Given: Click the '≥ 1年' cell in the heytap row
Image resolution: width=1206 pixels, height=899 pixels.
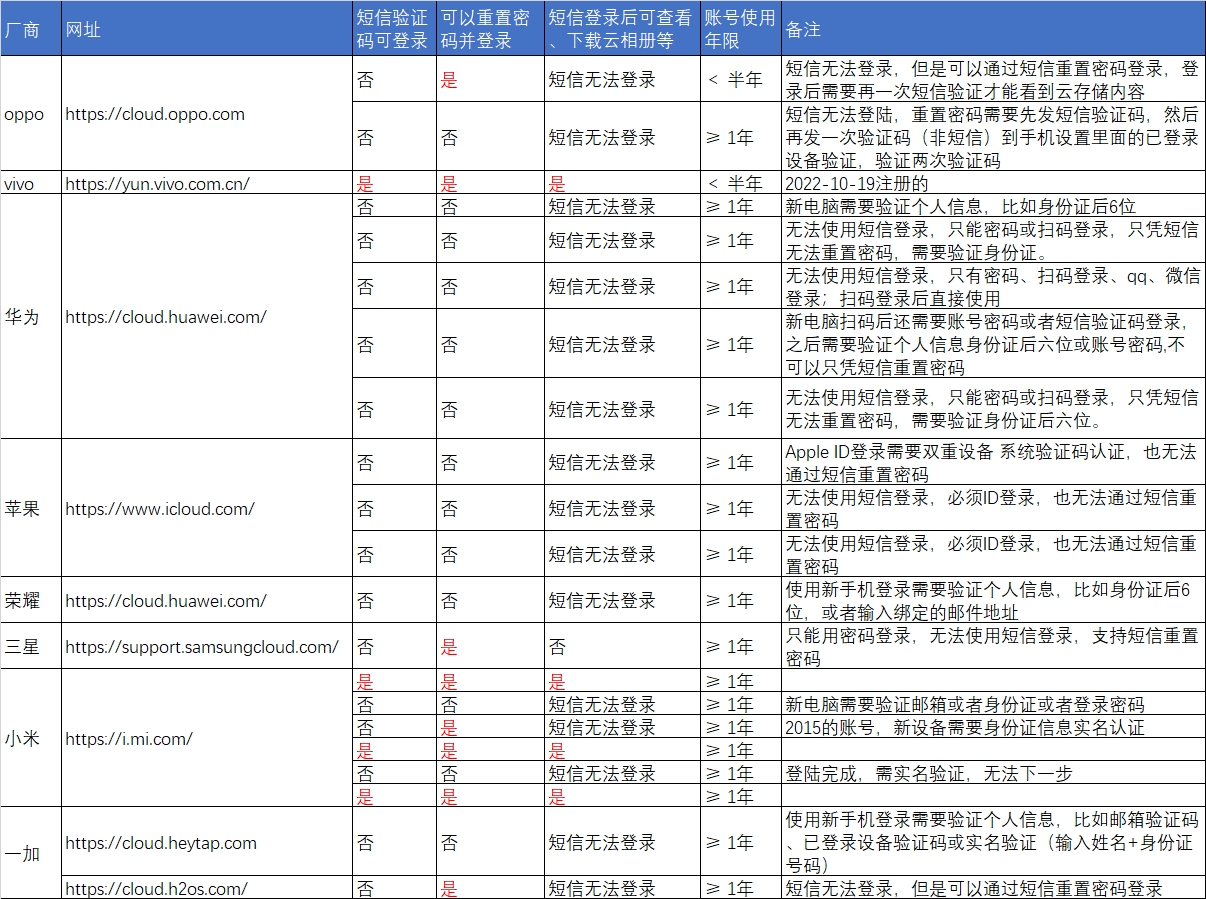Looking at the screenshot, I should (x=740, y=842).
